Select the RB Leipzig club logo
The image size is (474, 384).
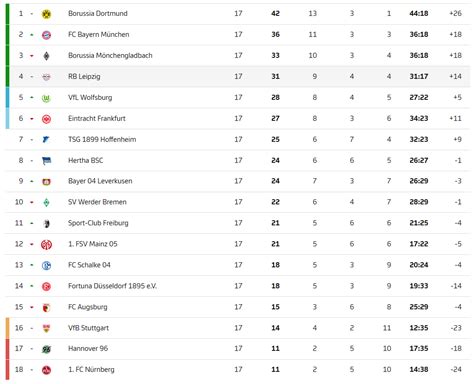[x=46, y=77]
